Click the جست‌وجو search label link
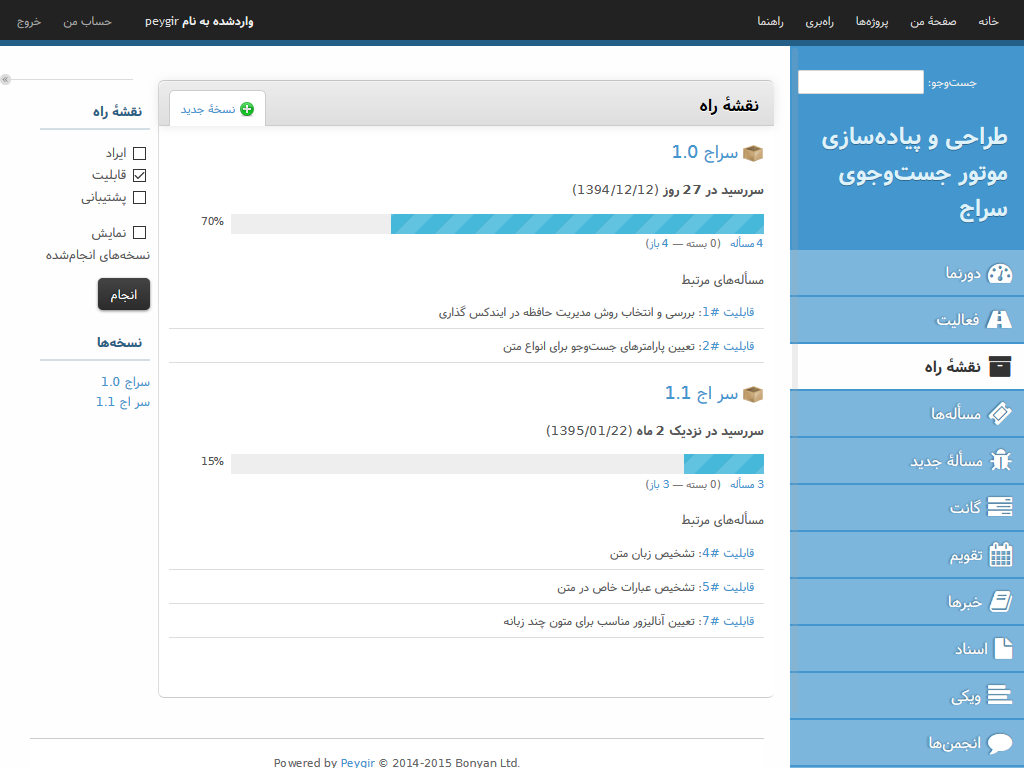 coord(953,83)
